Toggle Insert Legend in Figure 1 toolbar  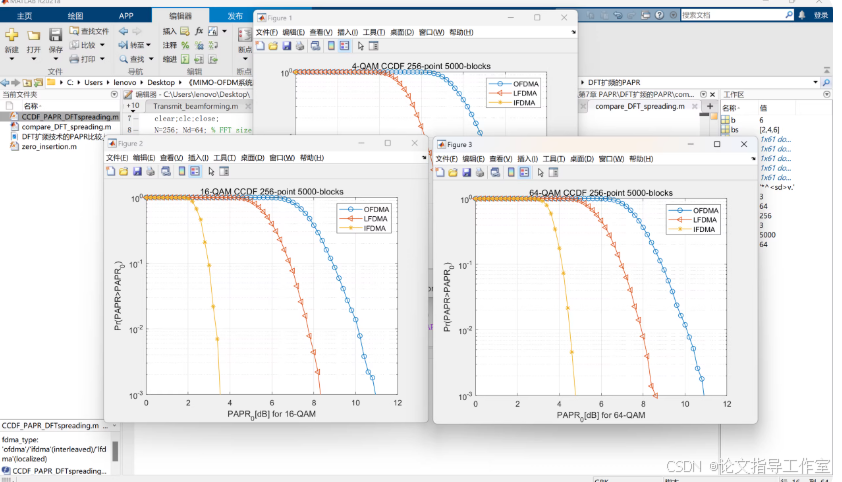[344, 46]
